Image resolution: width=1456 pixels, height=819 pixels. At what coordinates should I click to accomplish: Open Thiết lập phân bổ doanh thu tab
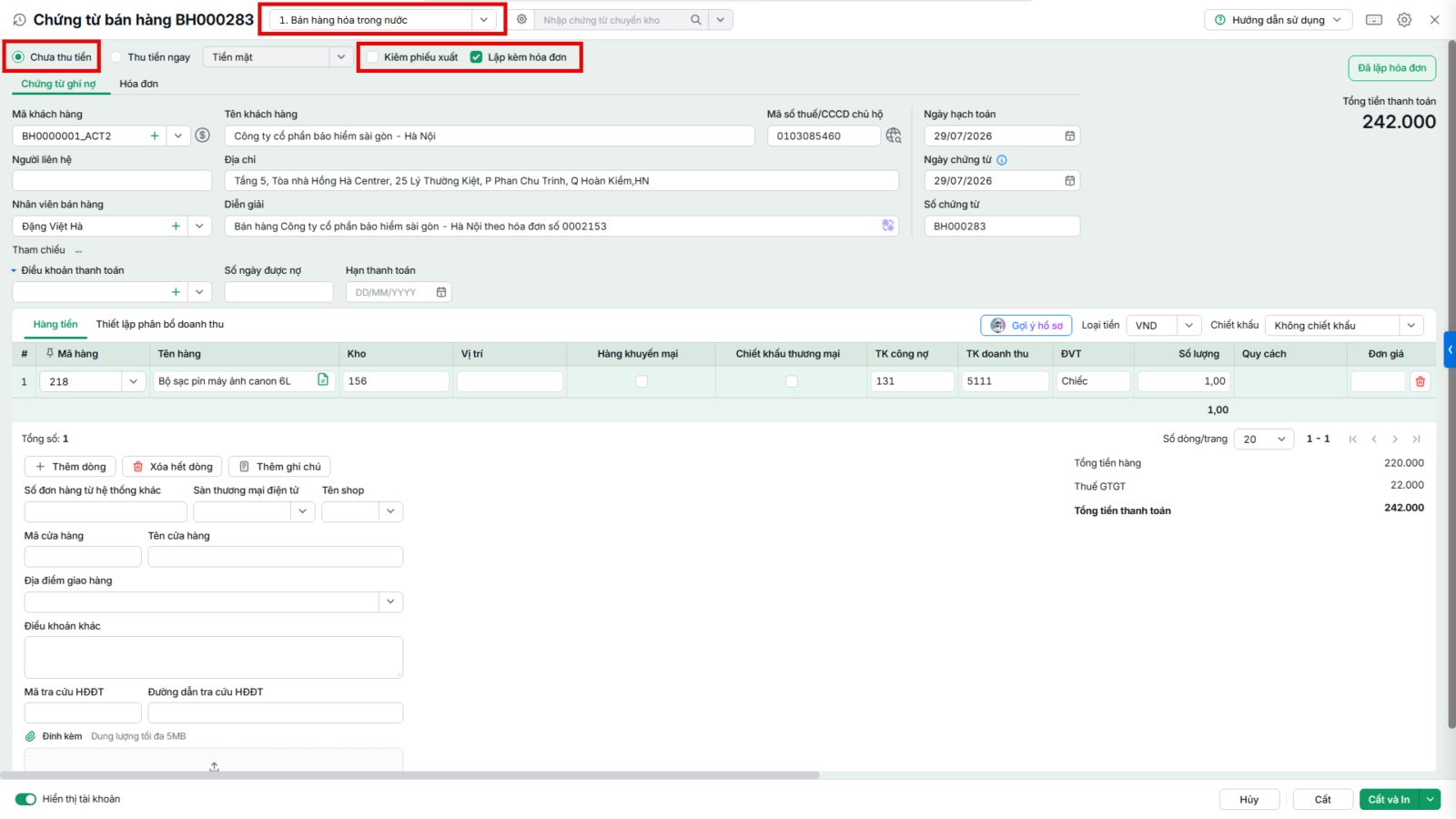pos(160,324)
